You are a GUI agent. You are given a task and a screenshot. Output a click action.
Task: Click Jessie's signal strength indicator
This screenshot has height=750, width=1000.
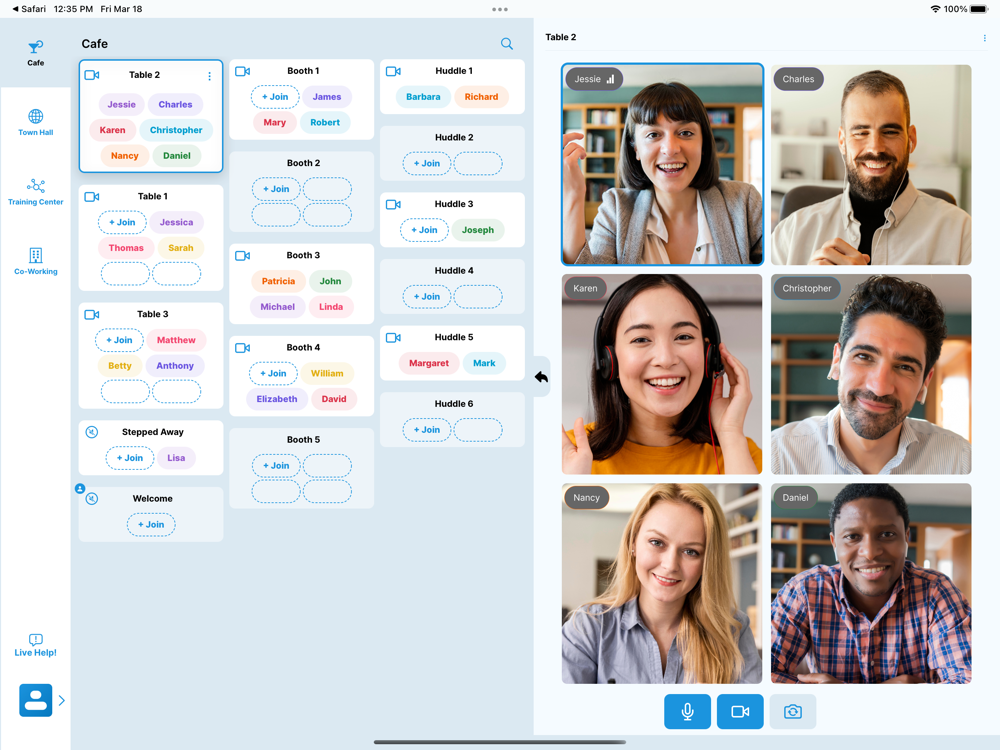(x=610, y=79)
